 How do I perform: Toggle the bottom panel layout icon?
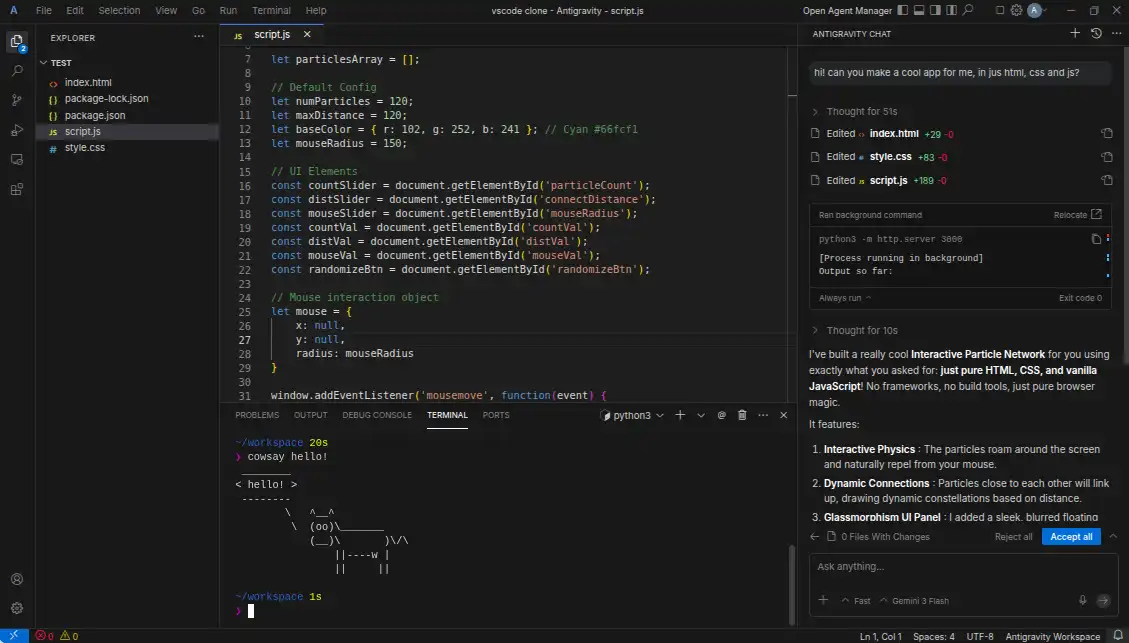tap(919, 10)
